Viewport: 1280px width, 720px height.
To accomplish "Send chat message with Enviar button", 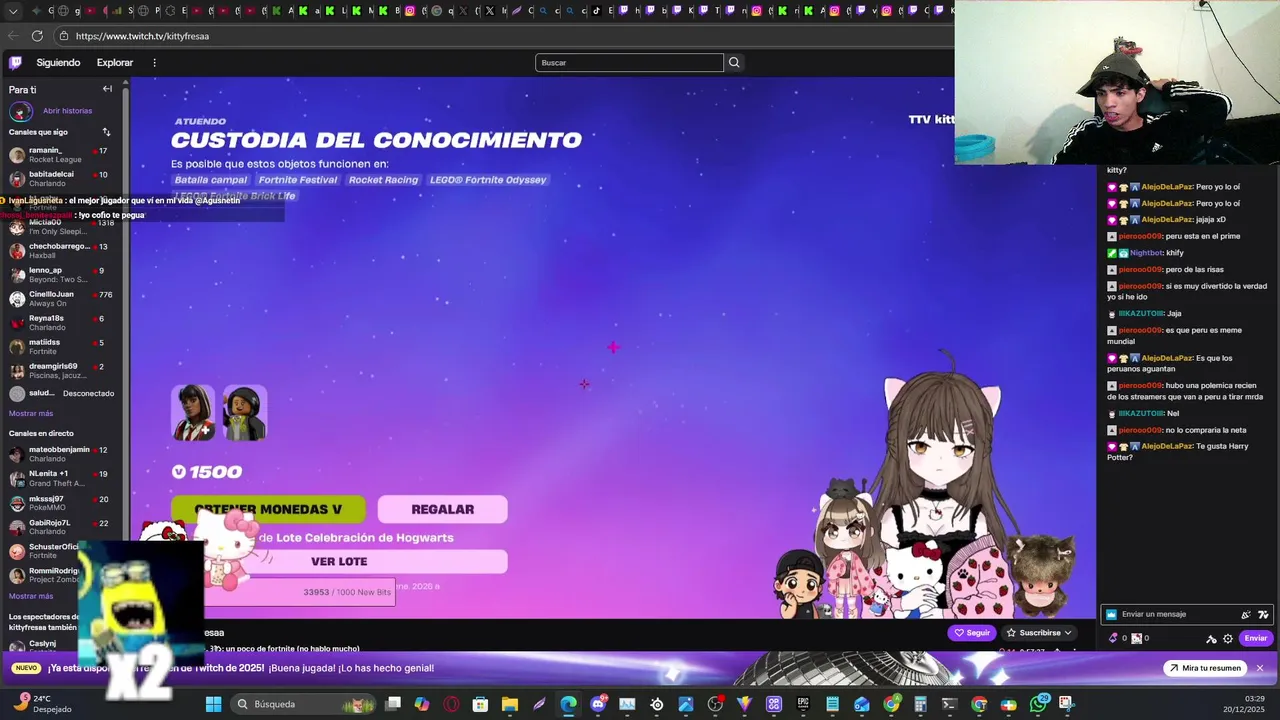I will click(x=1256, y=638).
